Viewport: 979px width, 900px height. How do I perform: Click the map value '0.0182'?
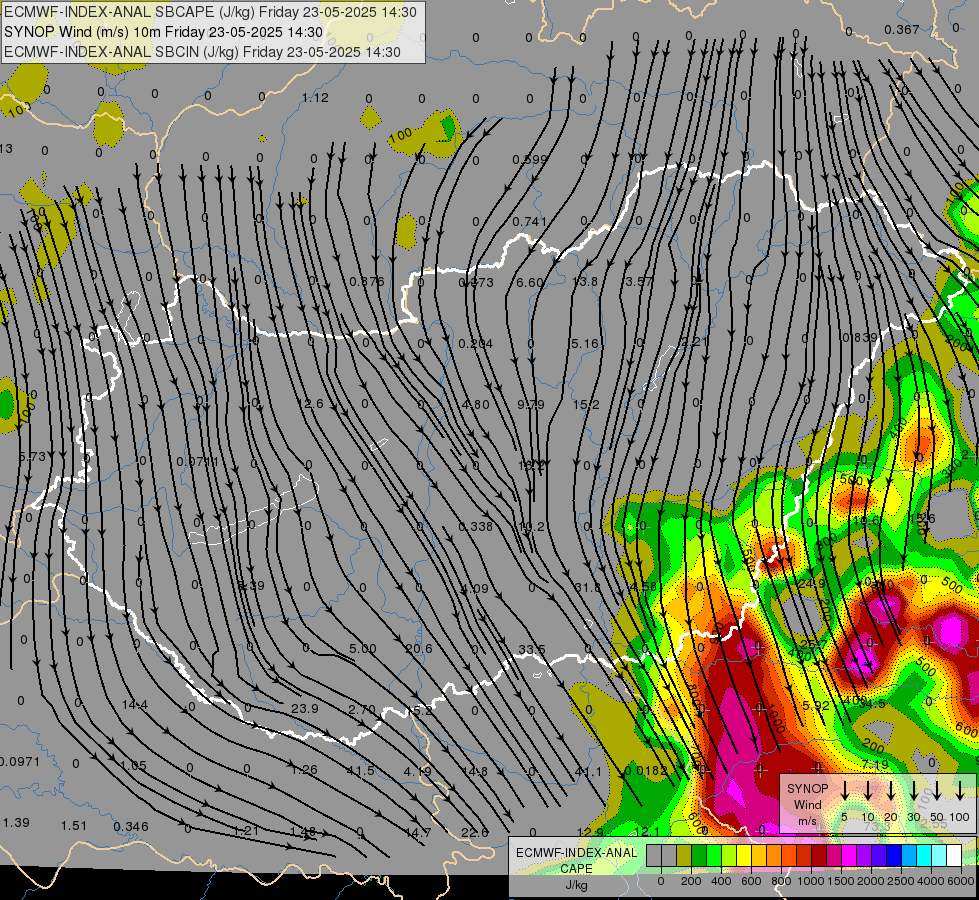click(x=646, y=771)
